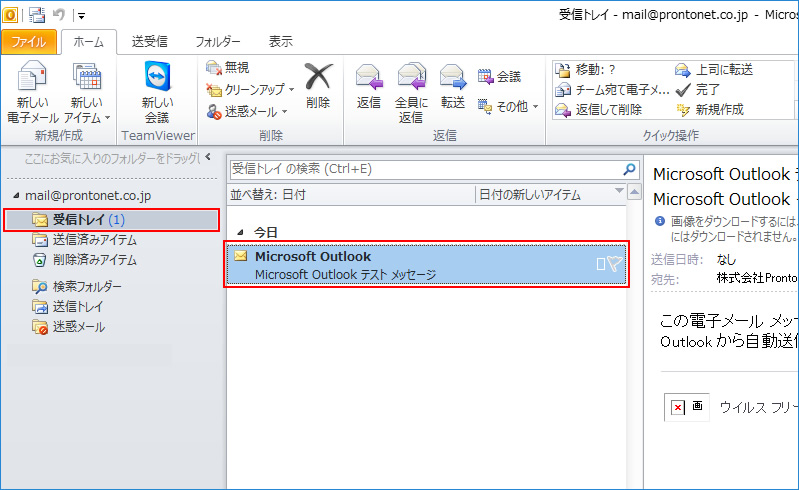Click the magnifier search icon
Screen dimensions: 799x490
[x=629, y=169]
